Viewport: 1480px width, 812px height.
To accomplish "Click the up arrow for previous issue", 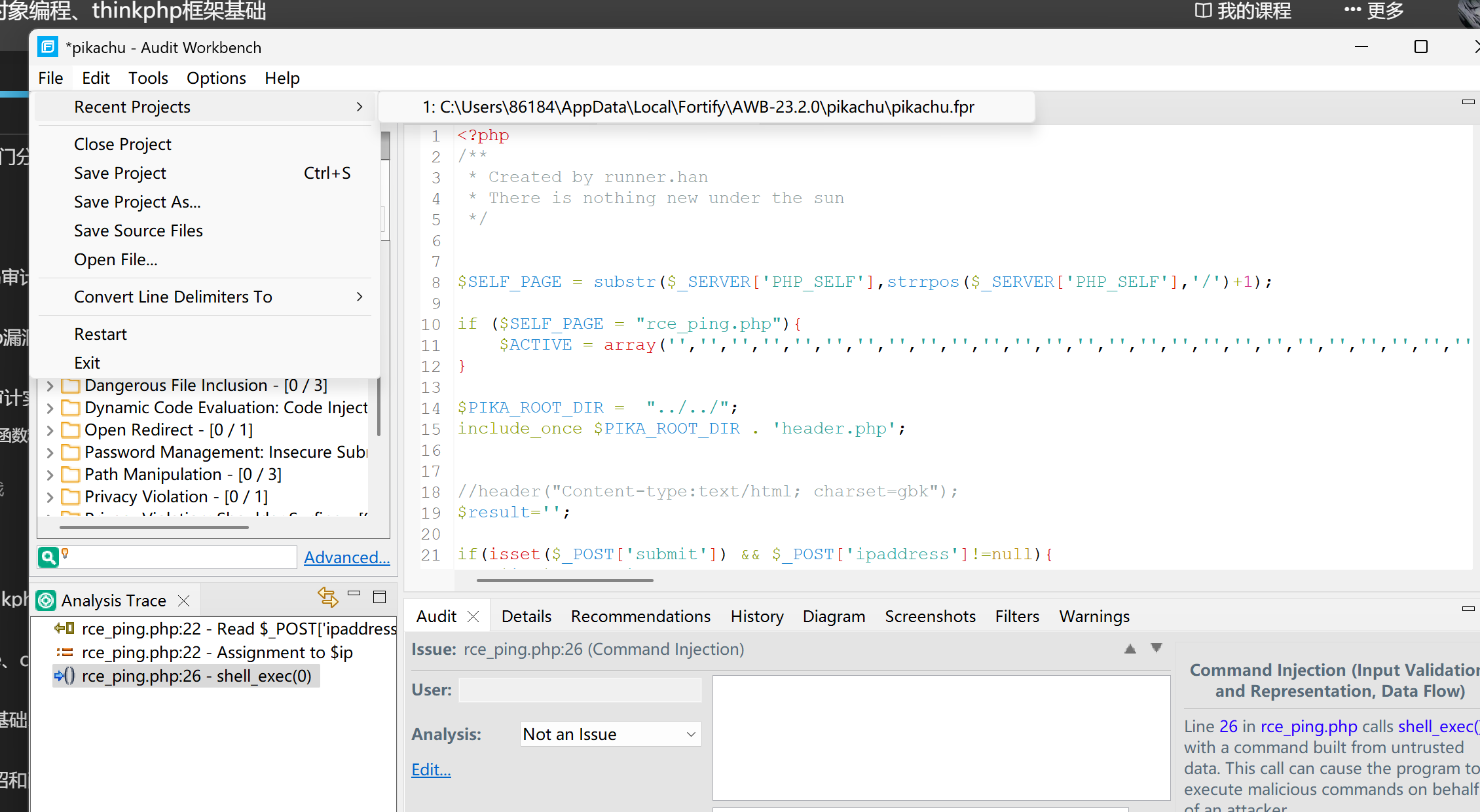I will (1130, 649).
